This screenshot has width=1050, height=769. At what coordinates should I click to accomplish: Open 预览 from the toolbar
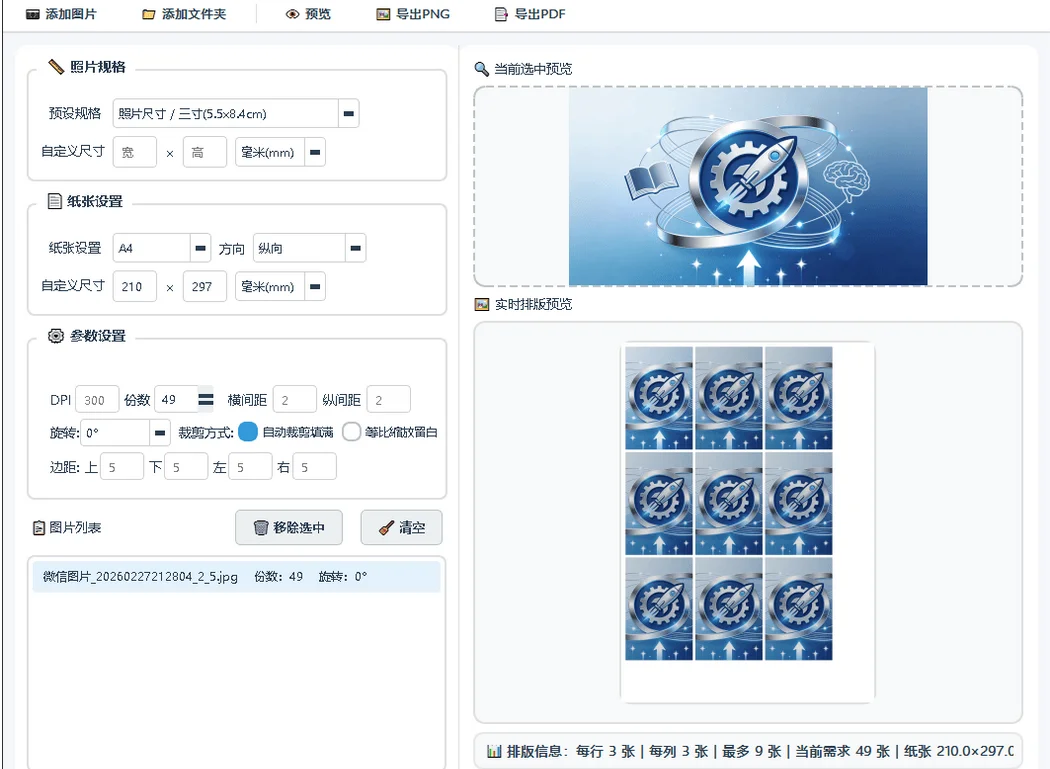(308, 14)
